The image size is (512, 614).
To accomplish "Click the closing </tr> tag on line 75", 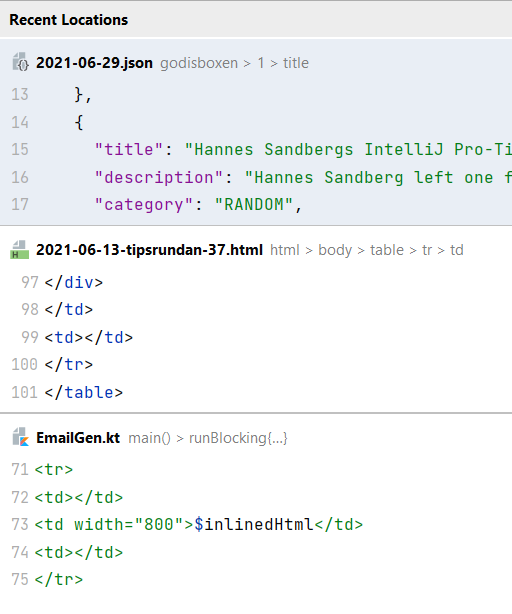I will pyautogui.click(x=59, y=580).
